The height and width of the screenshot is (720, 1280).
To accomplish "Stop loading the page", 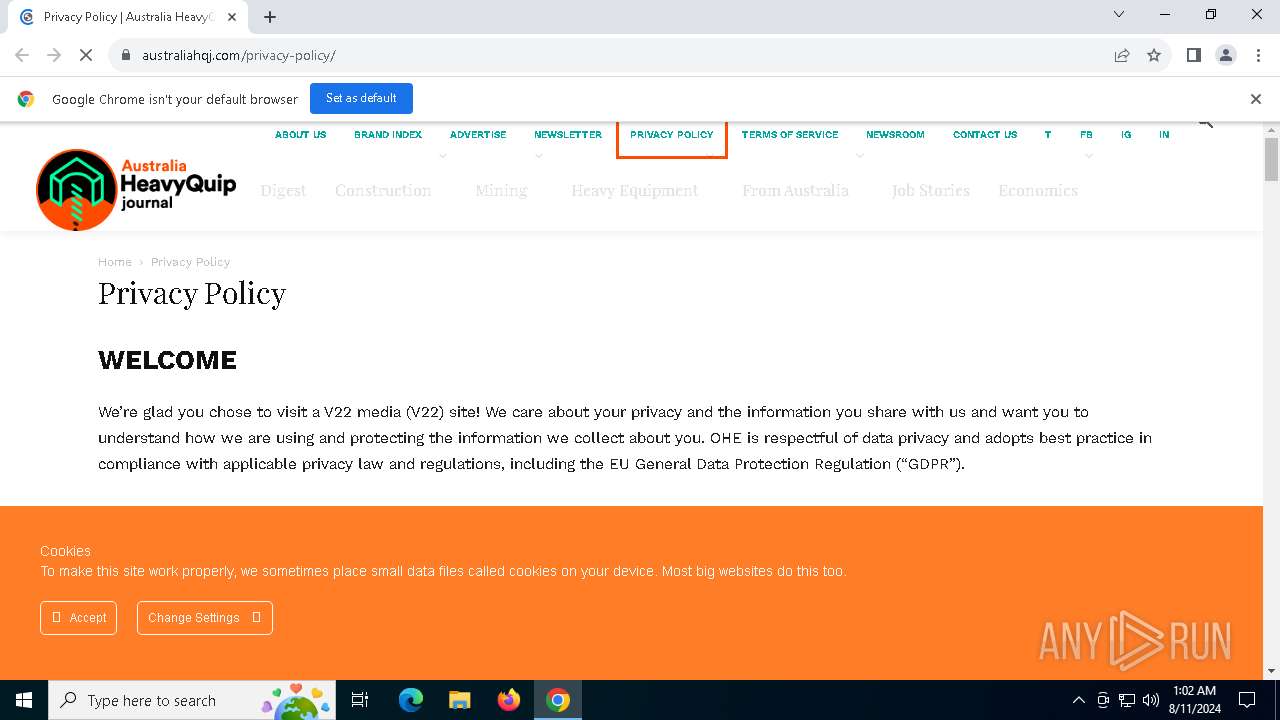I will (x=86, y=55).
